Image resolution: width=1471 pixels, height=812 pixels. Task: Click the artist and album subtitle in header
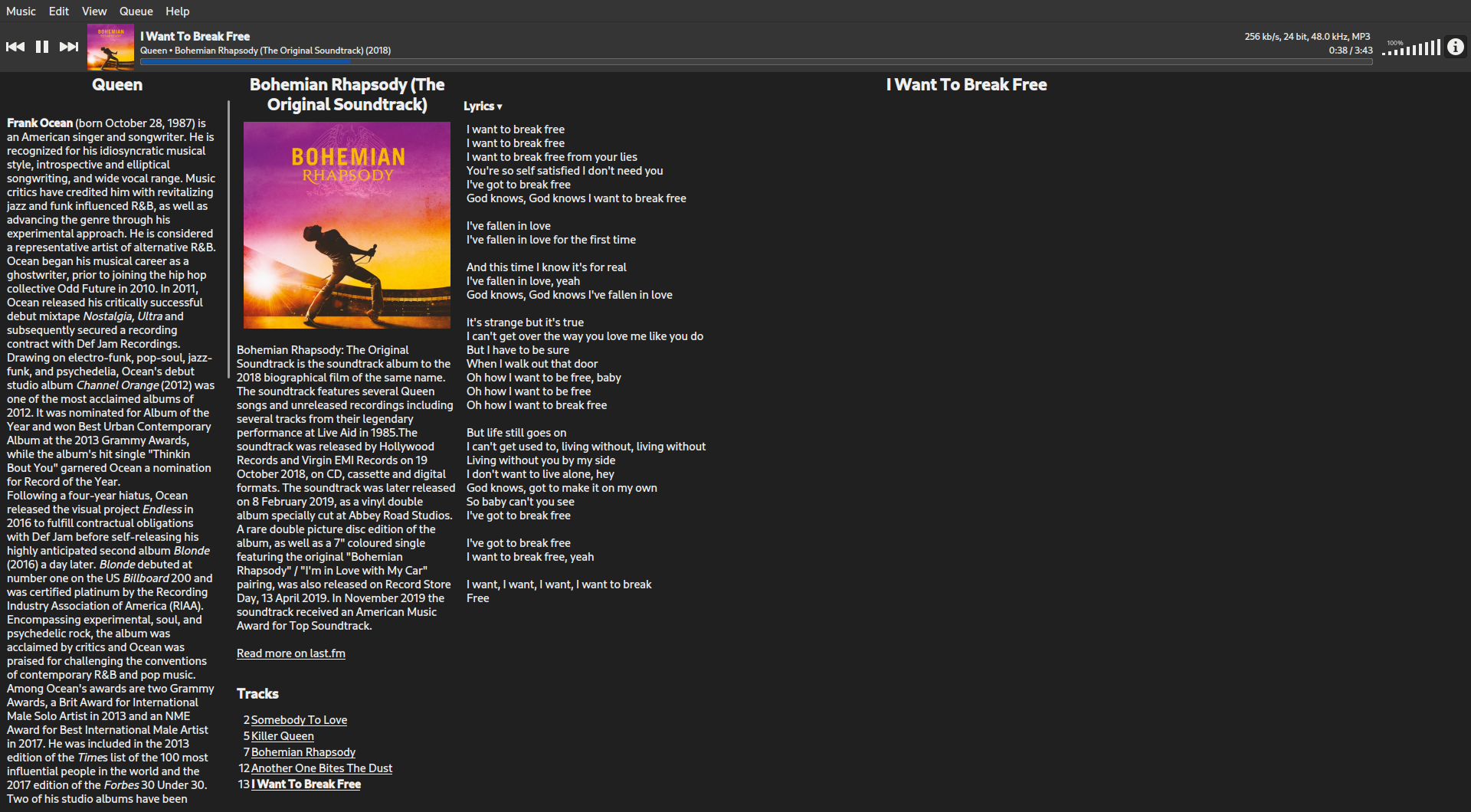(265, 51)
